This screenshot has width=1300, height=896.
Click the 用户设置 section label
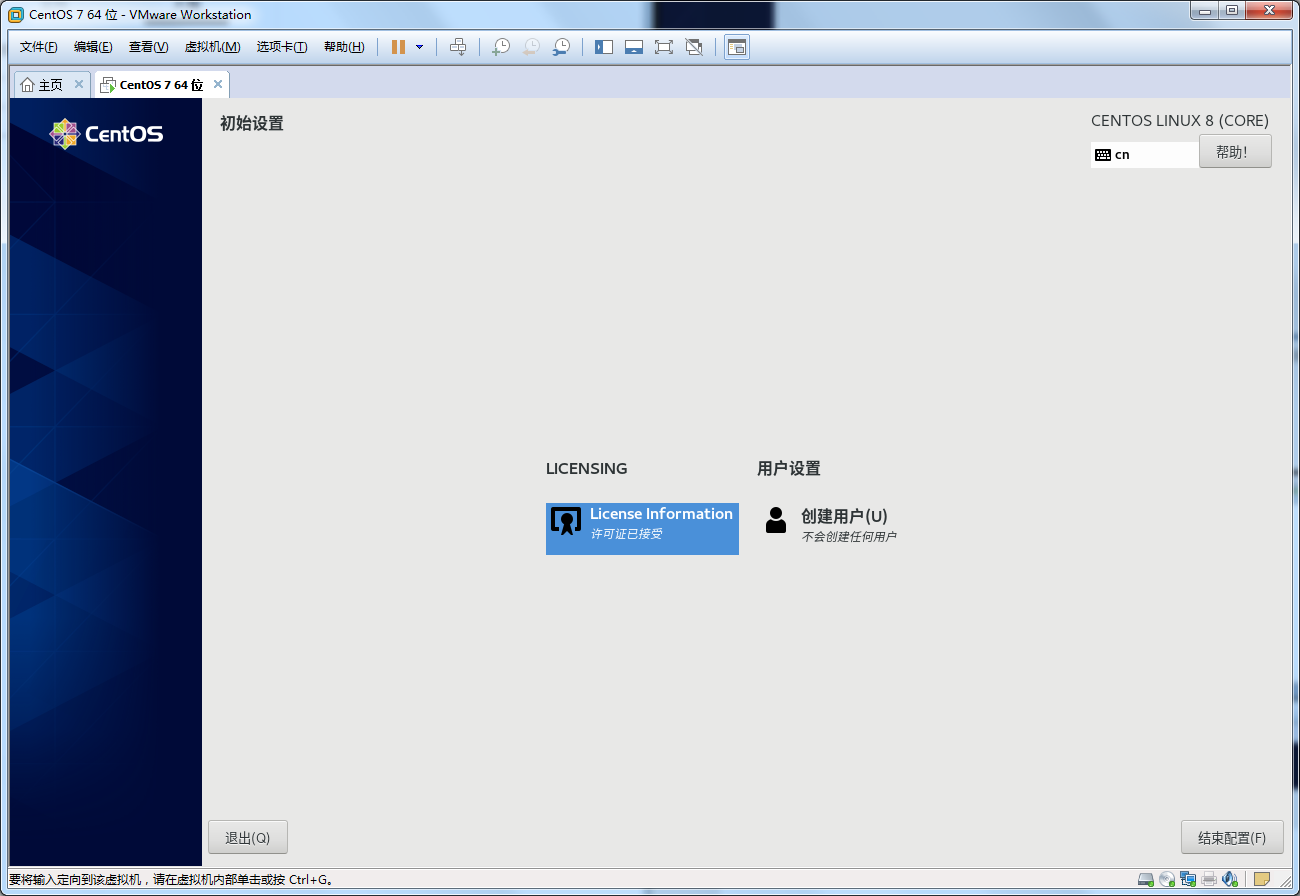click(x=789, y=468)
